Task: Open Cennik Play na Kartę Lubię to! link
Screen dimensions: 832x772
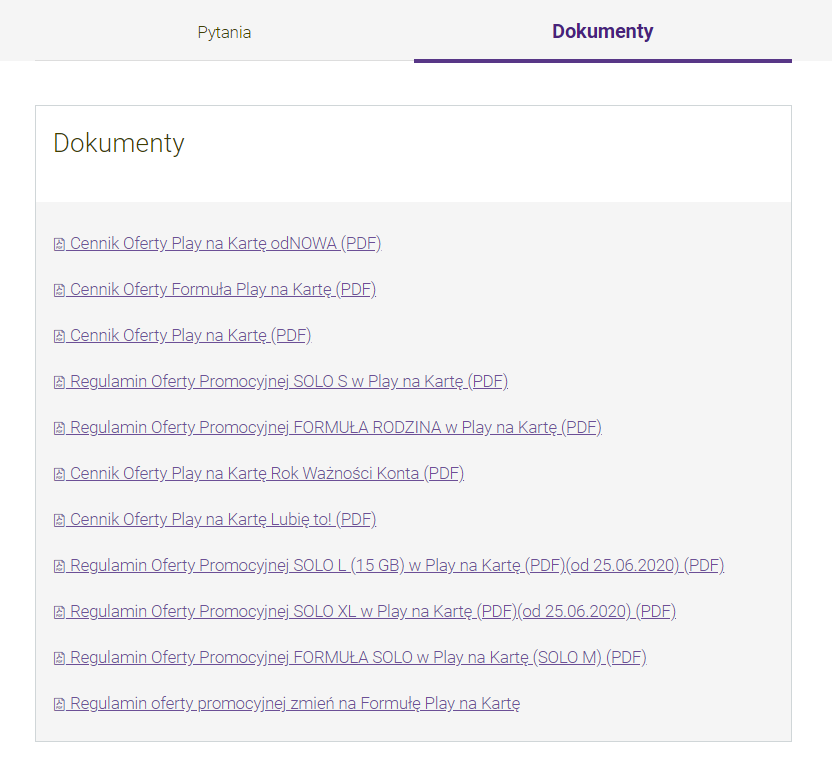Action: [x=222, y=519]
